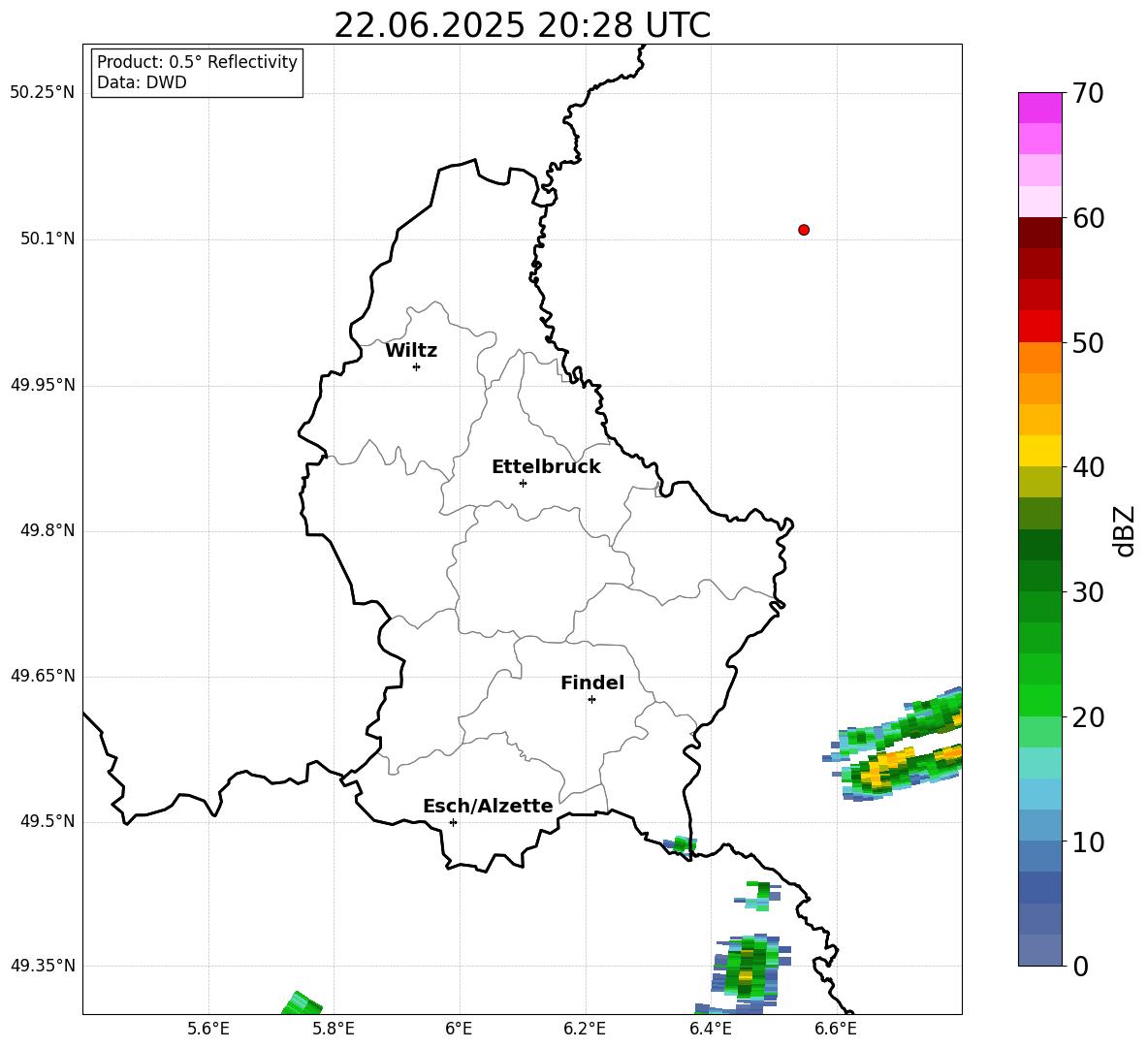Click the 50 value on colorbar
This screenshot has height=1048, width=1148.
[1088, 343]
